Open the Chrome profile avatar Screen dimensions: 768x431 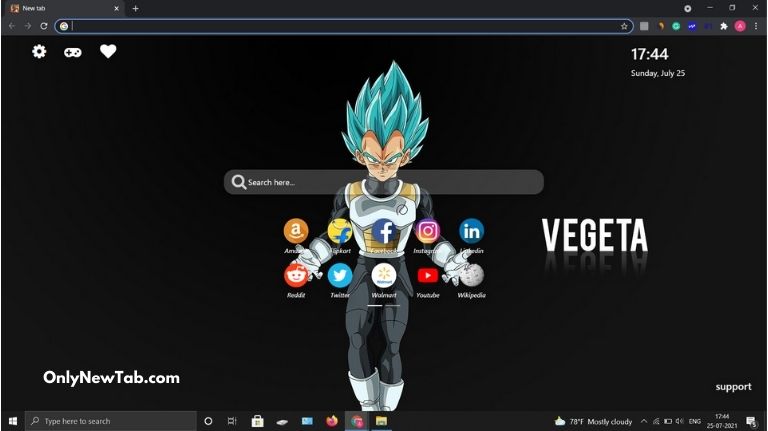pyautogui.click(x=740, y=26)
